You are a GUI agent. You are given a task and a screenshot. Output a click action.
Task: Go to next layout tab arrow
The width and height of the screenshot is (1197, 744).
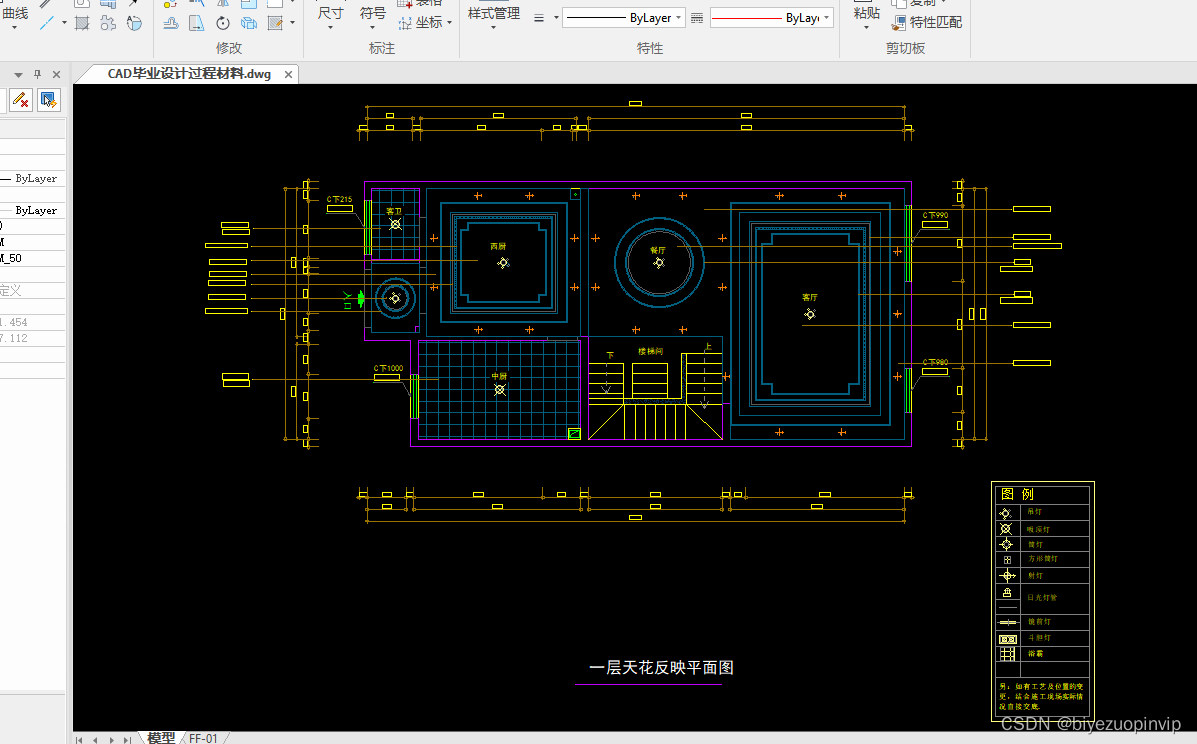(x=111, y=739)
